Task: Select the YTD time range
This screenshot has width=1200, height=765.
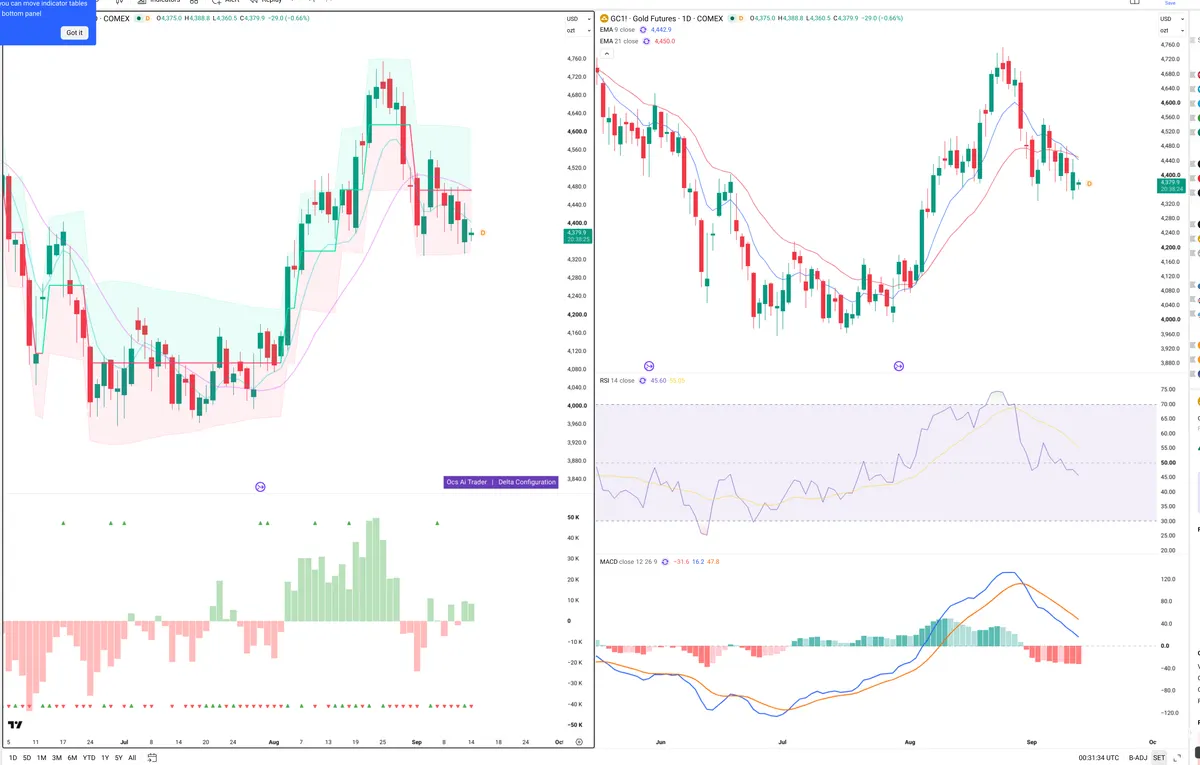Action: 89,758
